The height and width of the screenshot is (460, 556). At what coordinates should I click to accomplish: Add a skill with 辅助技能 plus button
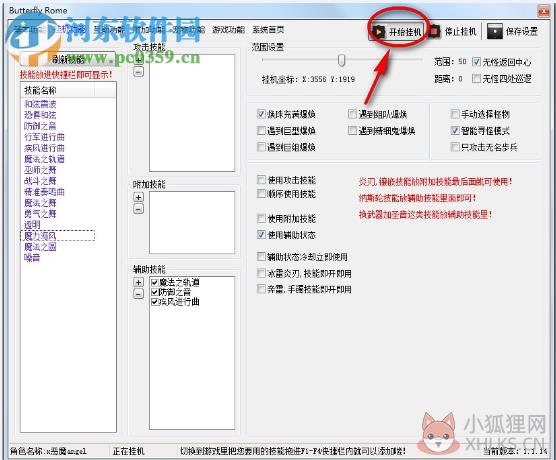[x=138, y=282]
